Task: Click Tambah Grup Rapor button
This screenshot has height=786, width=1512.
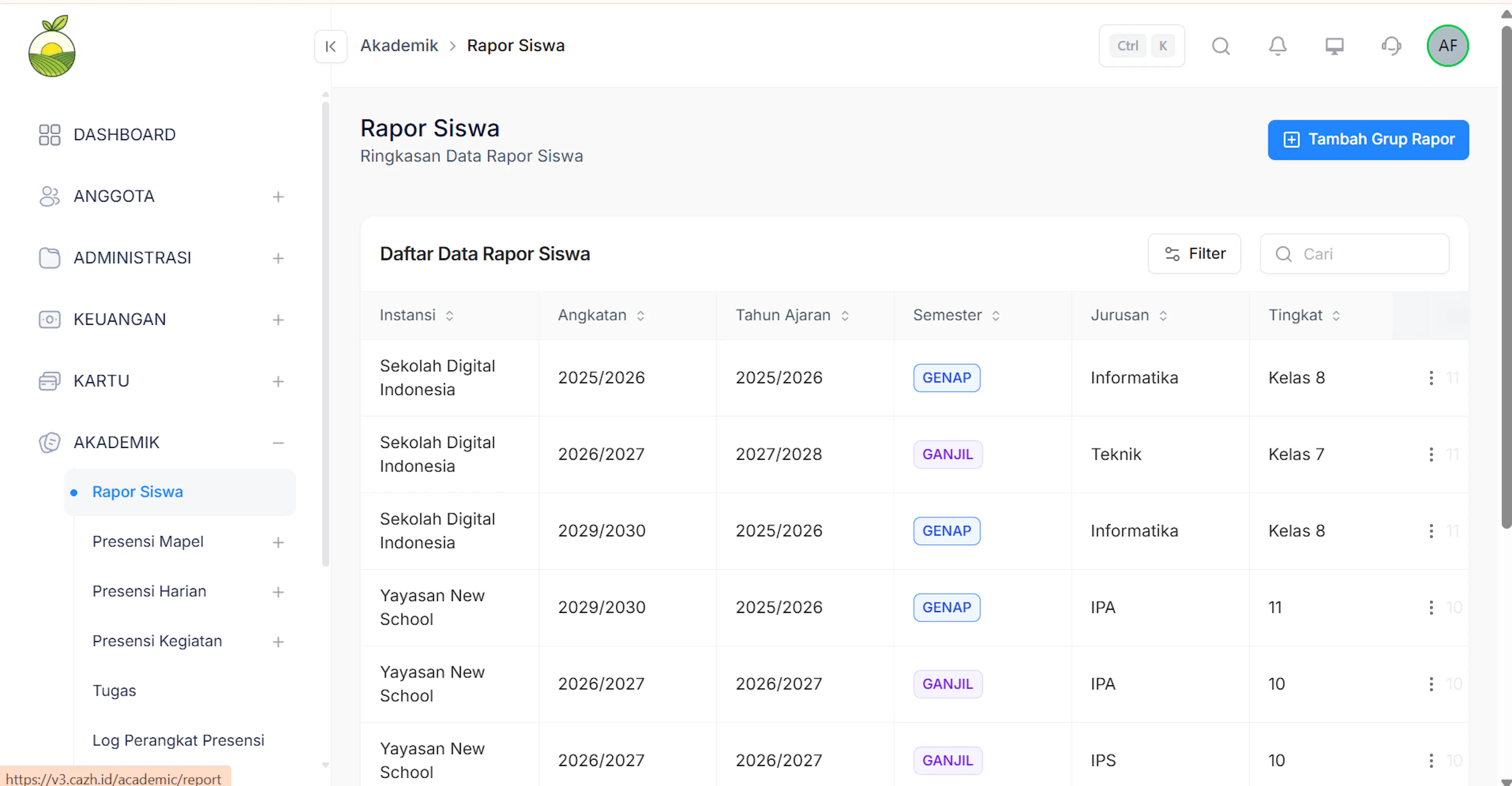Action: pos(1368,140)
